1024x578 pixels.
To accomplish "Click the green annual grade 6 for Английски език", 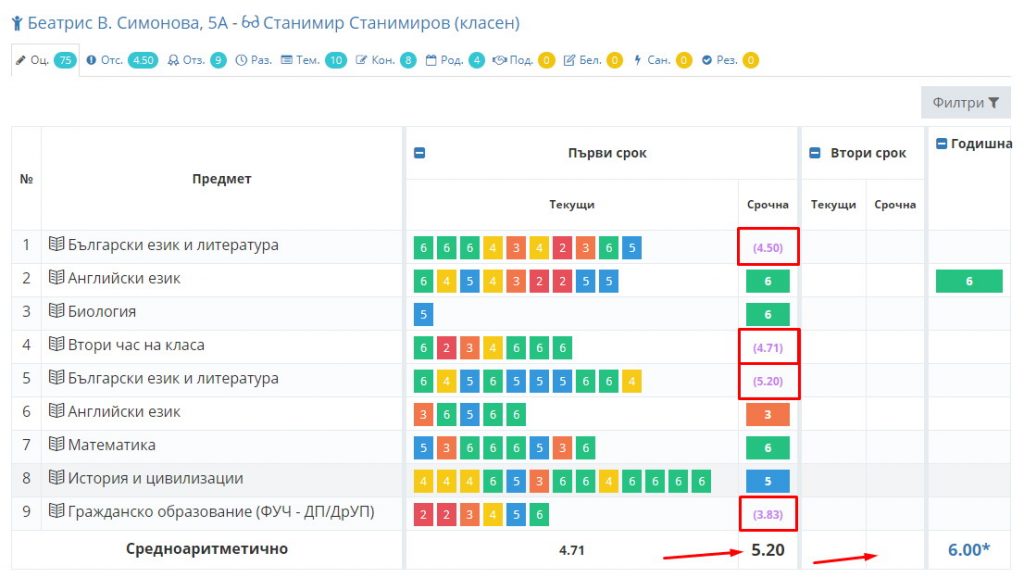I will pyautogui.click(x=968, y=282).
